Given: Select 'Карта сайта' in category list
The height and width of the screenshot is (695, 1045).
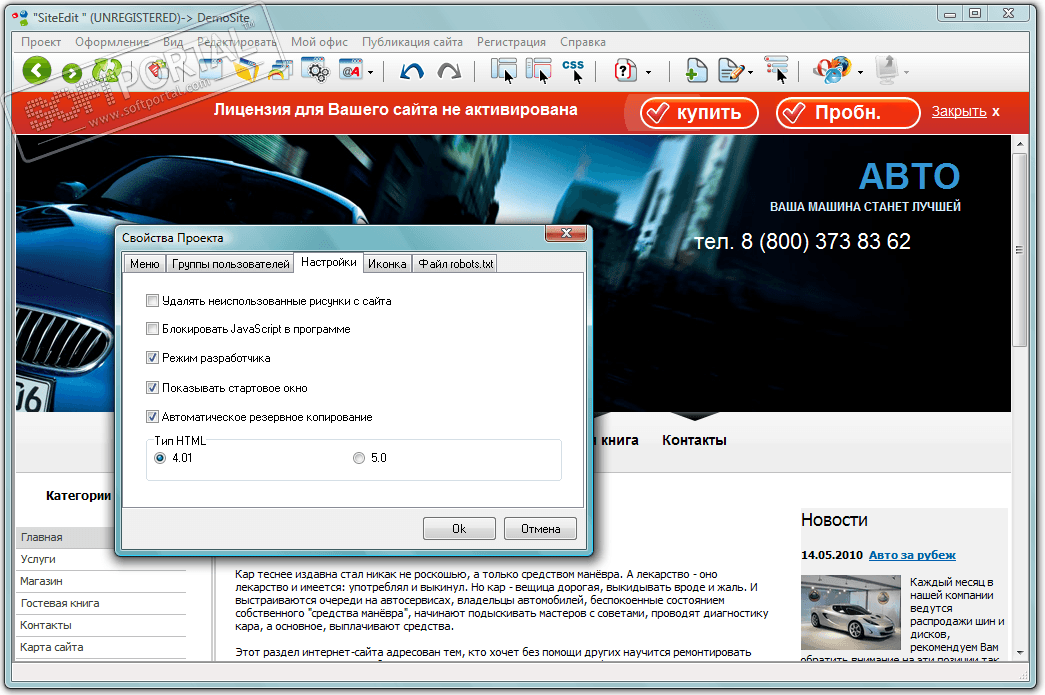Looking at the screenshot, I should coord(52,647).
